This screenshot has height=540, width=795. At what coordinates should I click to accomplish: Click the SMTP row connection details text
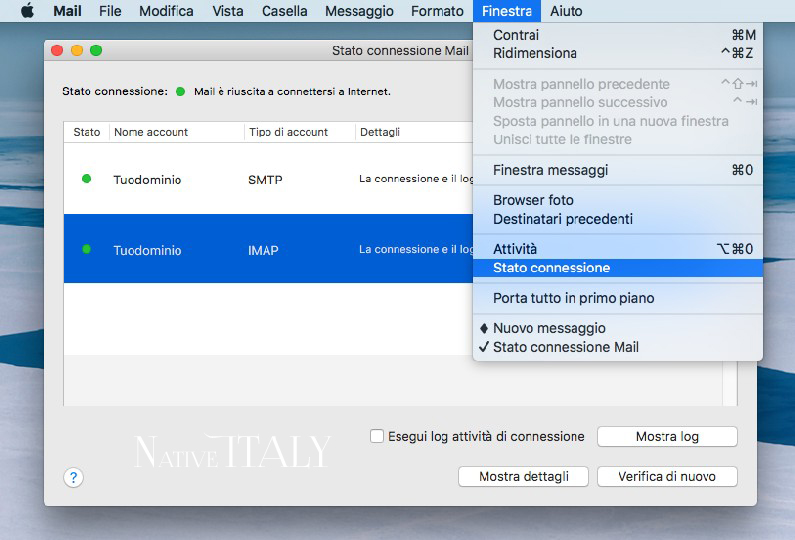pyautogui.click(x=416, y=178)
